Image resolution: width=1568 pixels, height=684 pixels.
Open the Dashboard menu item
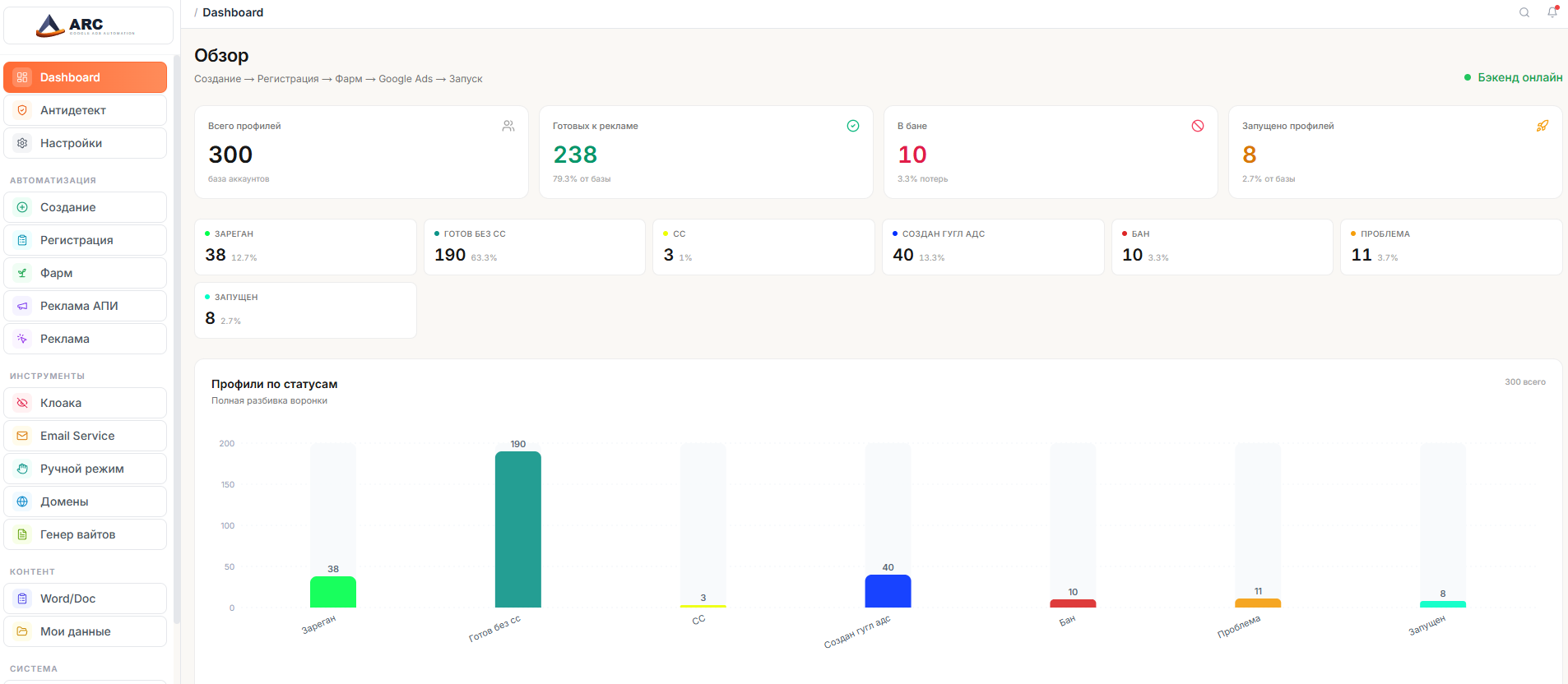coord(86,77)
